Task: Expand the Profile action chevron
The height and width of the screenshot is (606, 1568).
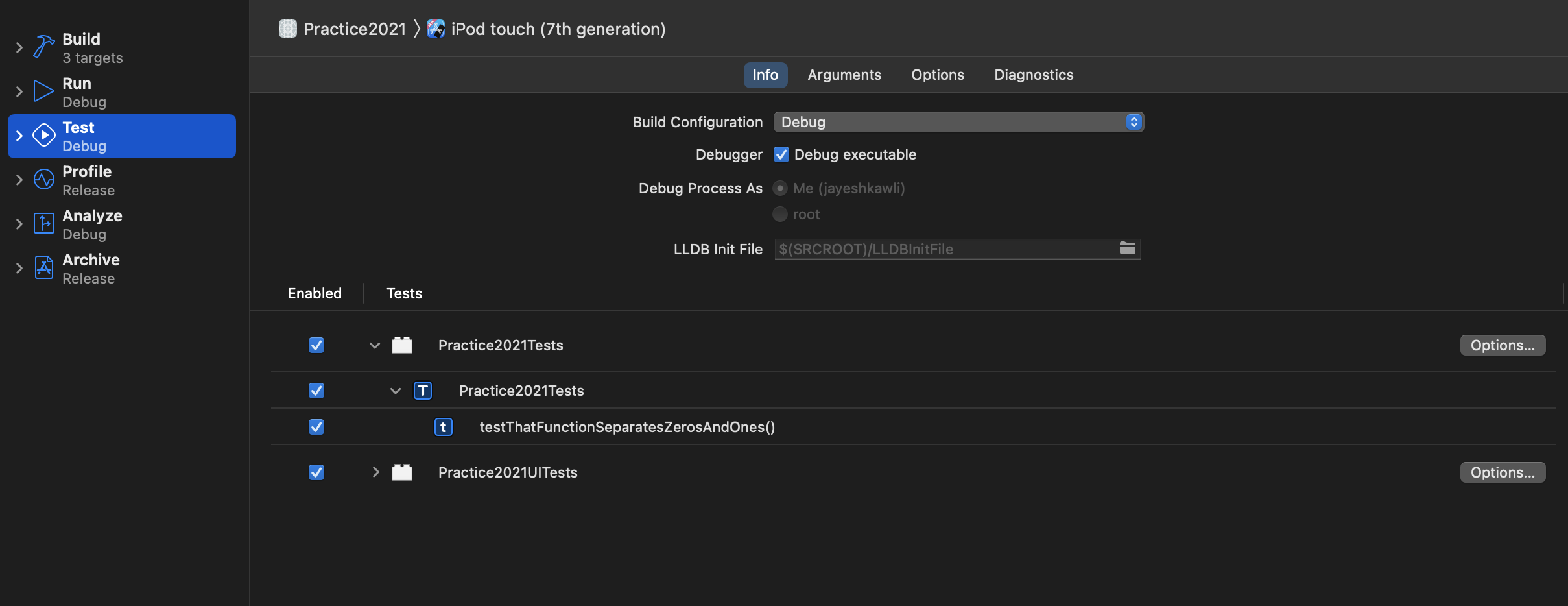Action: tap(19, 180)
